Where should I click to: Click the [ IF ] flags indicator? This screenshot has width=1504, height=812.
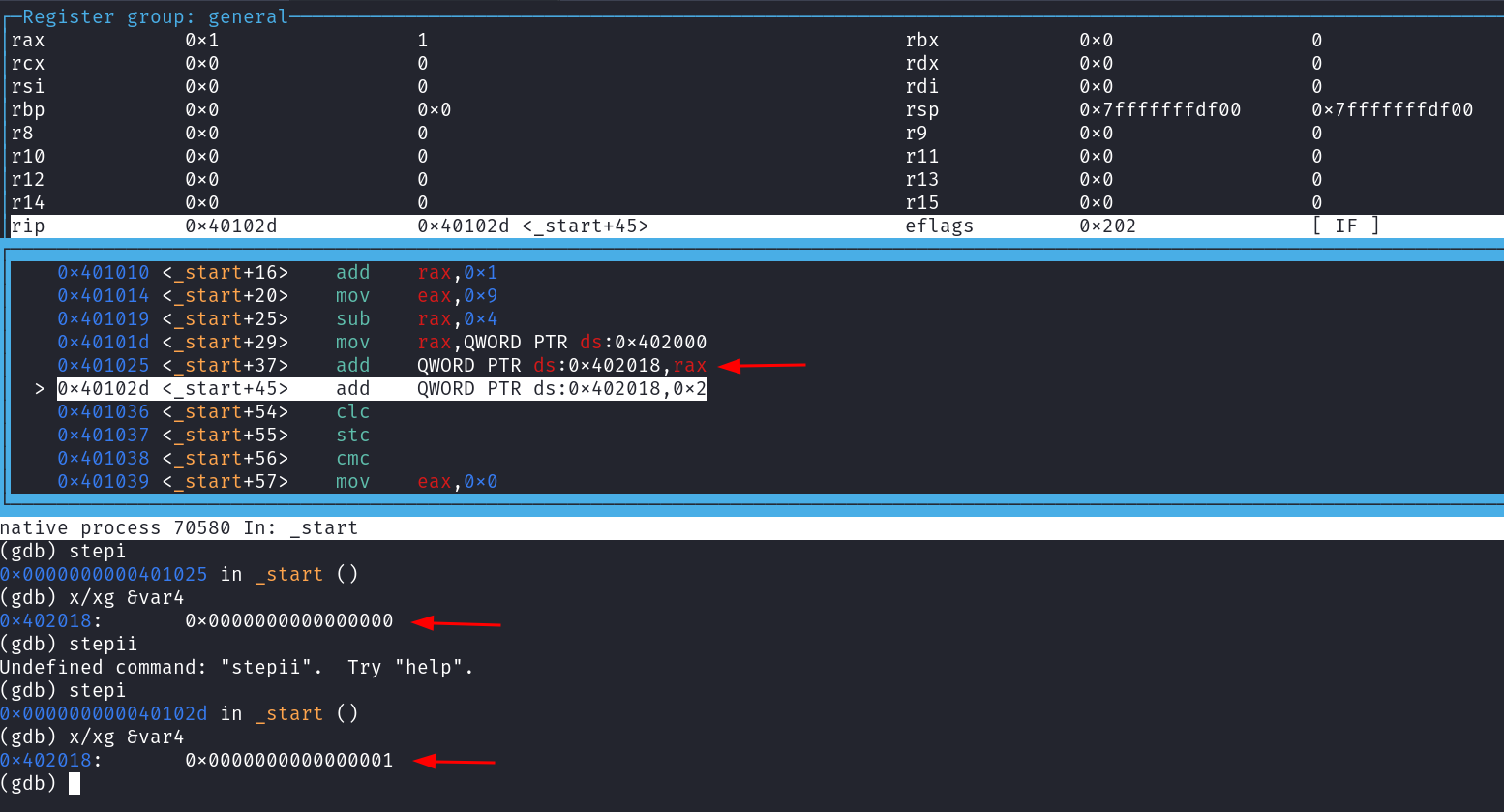pos(1345,226)
